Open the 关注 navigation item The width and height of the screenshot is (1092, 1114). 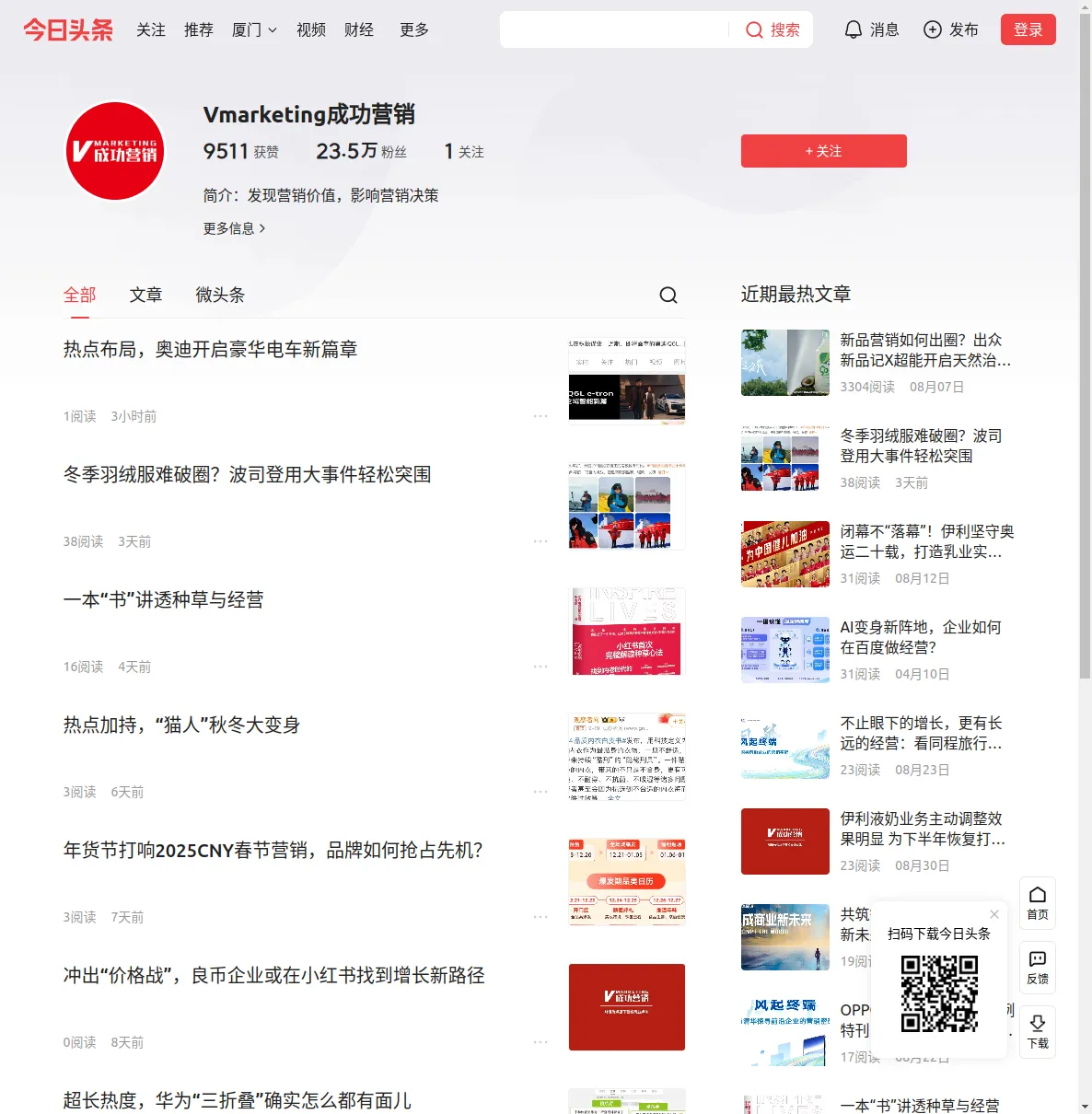tap(151, 29)
